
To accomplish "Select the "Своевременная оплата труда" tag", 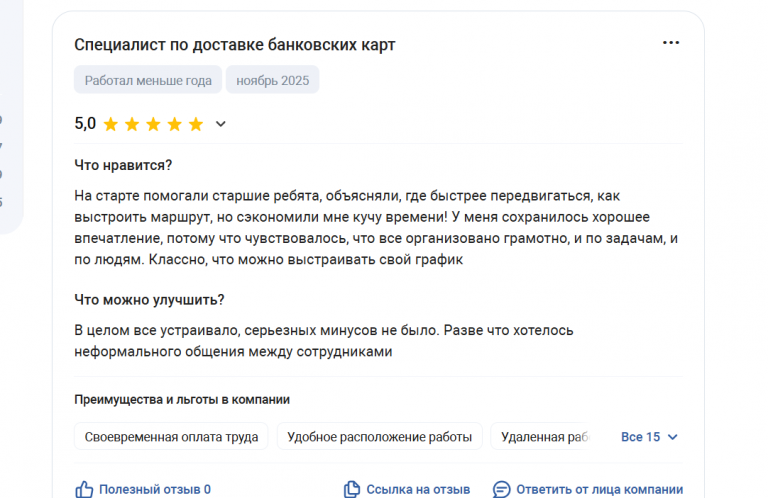I will (x=171, y=436).
